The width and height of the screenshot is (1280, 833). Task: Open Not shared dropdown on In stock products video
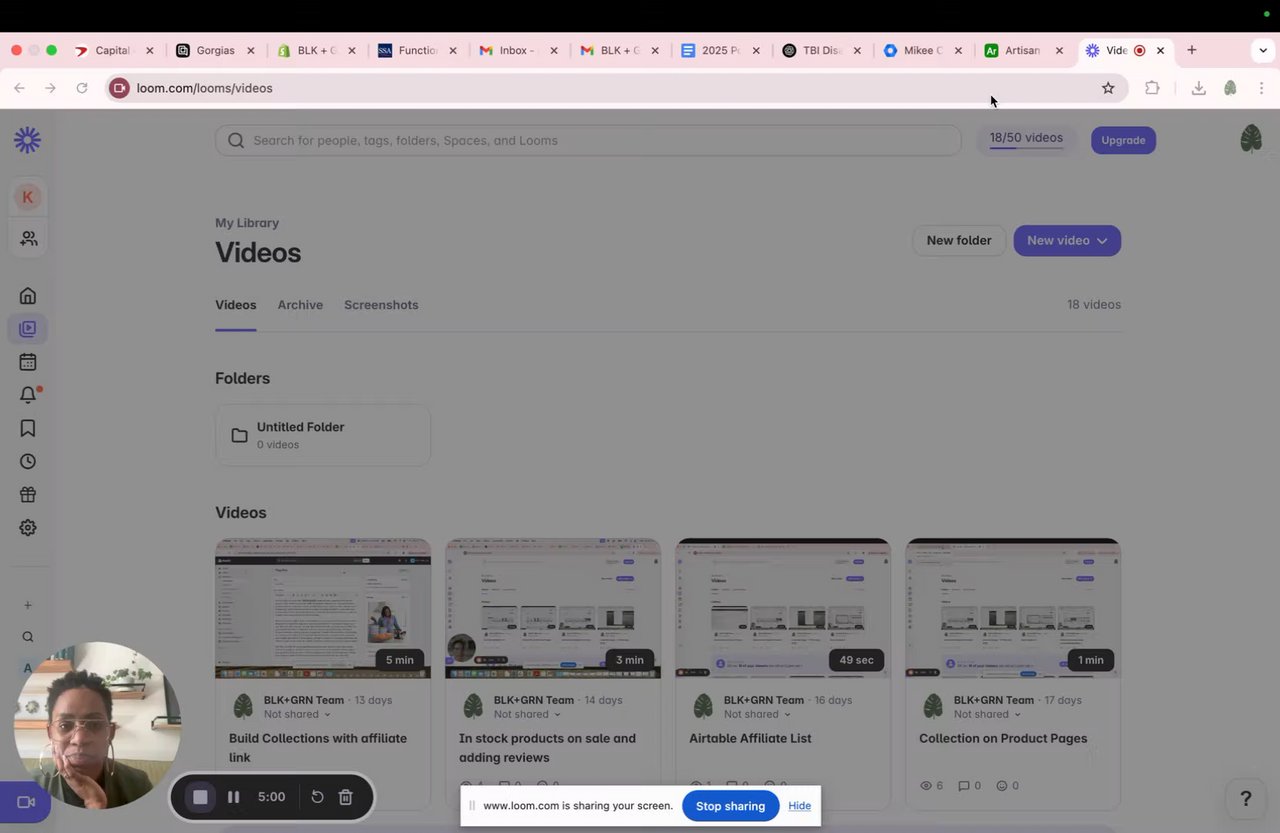[x=527, y=714]
